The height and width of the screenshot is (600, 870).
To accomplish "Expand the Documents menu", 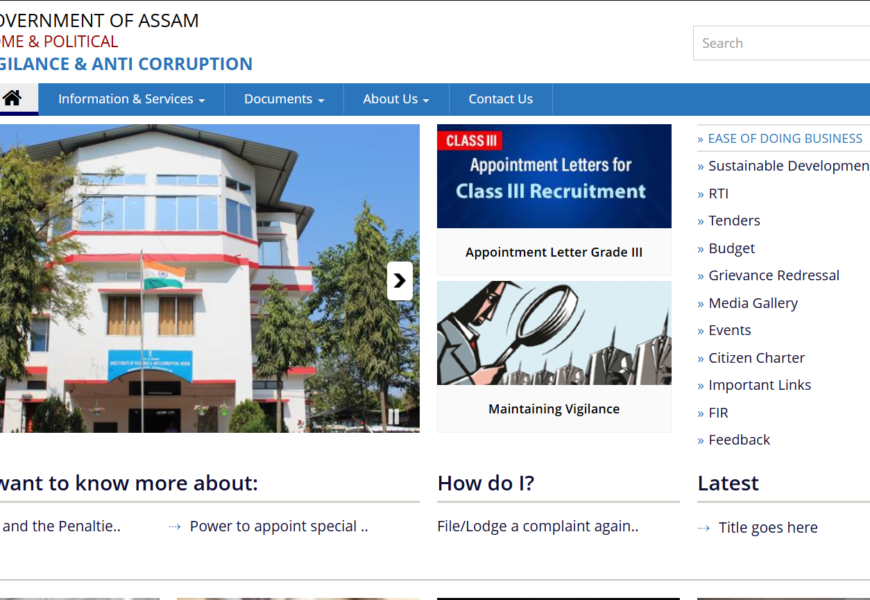I will click(x=284, y=99).
